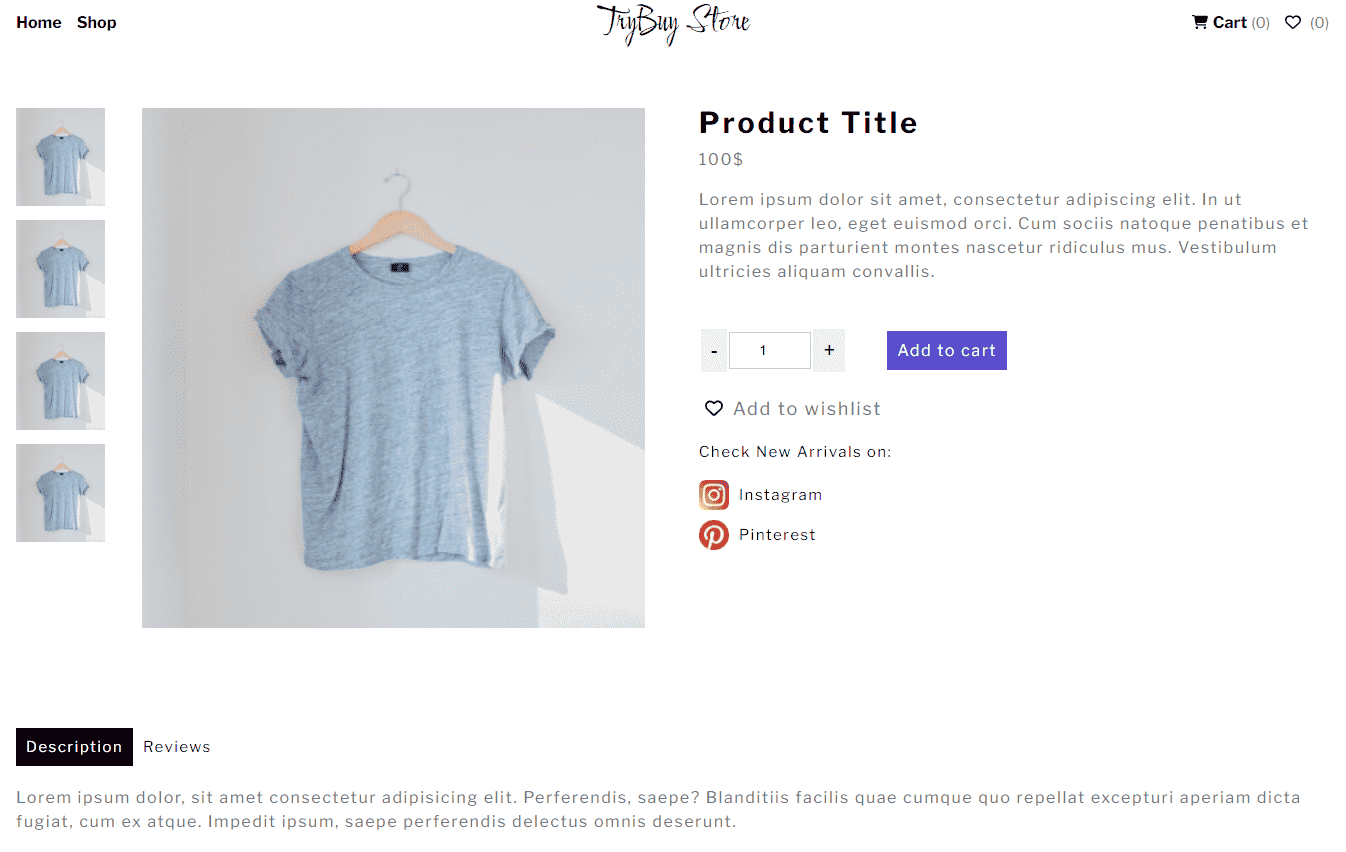Viewport: 1346px width, 852px height.
Task: Click the heart icon beside Add to wishlist
Action: 713,408
